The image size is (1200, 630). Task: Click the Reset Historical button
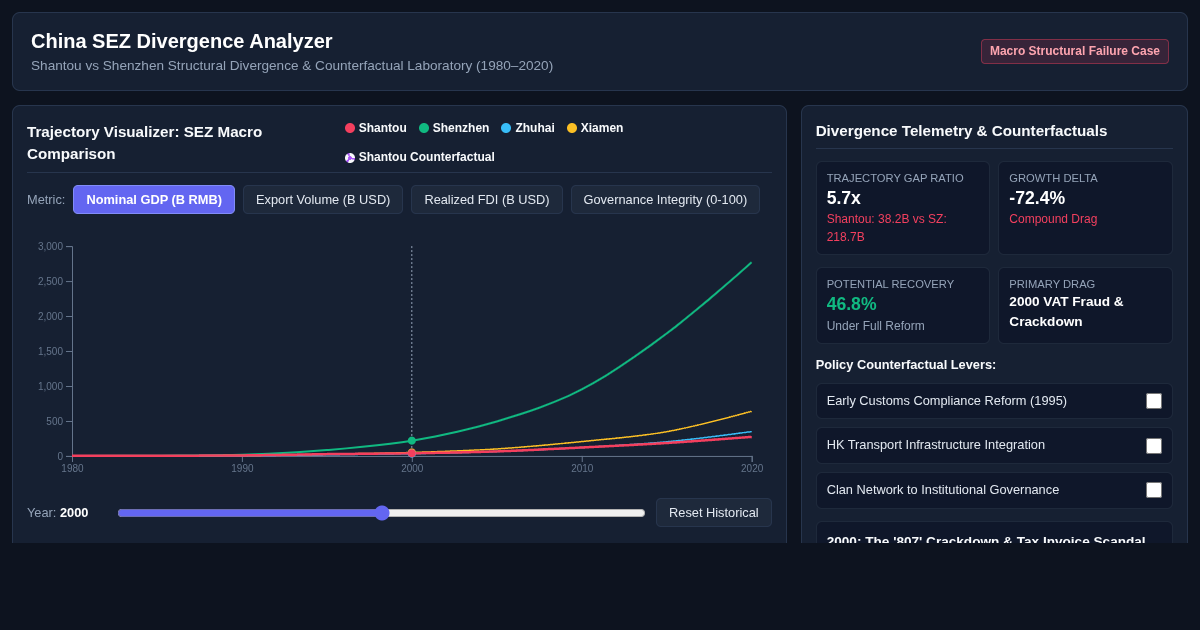click(714, 512)
